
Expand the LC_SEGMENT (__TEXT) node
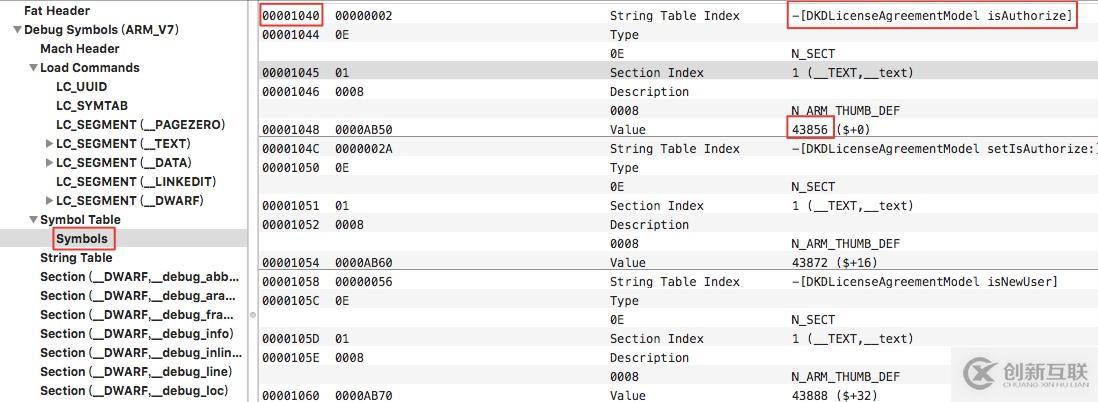[50, 144]
